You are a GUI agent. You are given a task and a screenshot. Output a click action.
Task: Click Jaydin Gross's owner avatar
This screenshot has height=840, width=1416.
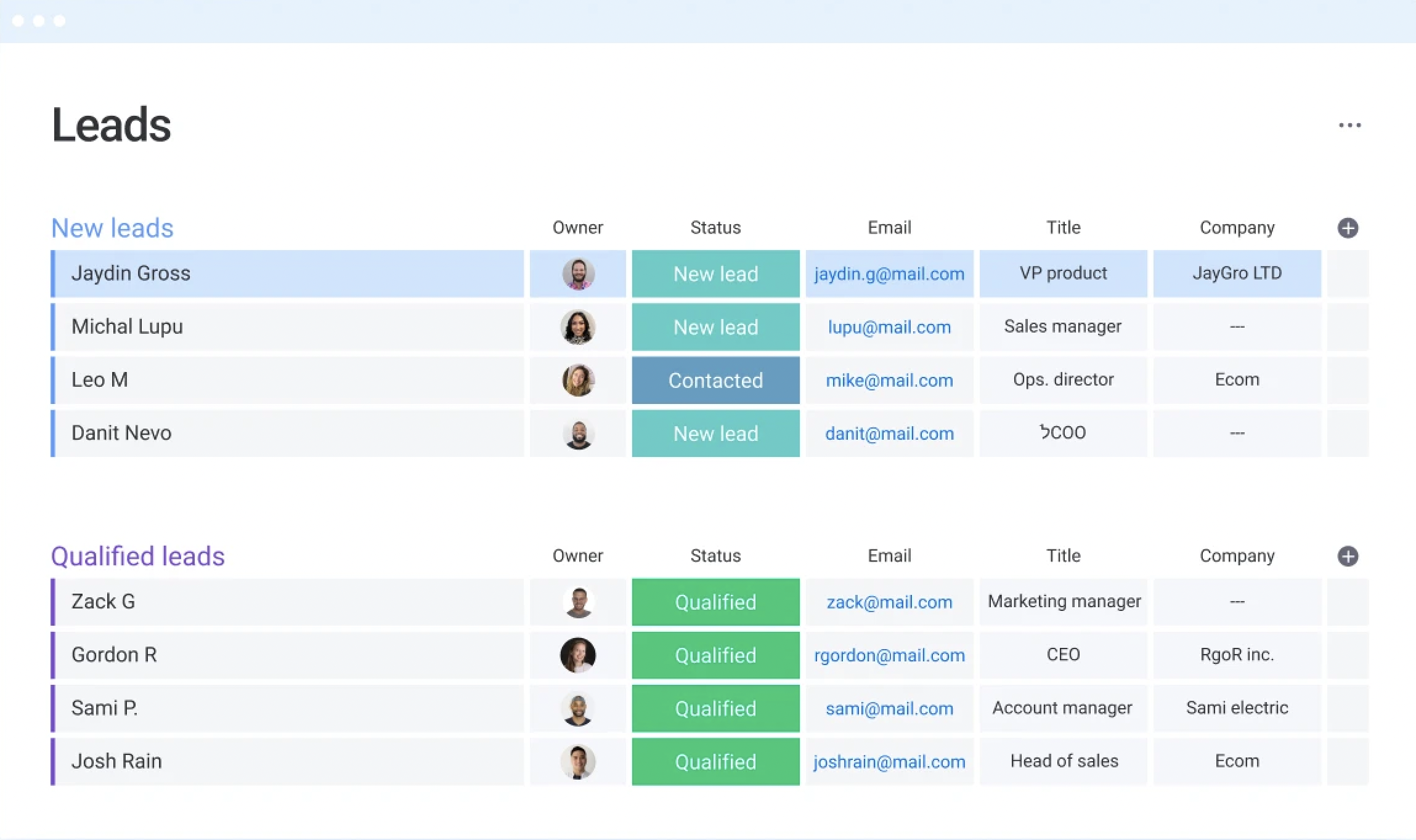click(x=577, y=273)
